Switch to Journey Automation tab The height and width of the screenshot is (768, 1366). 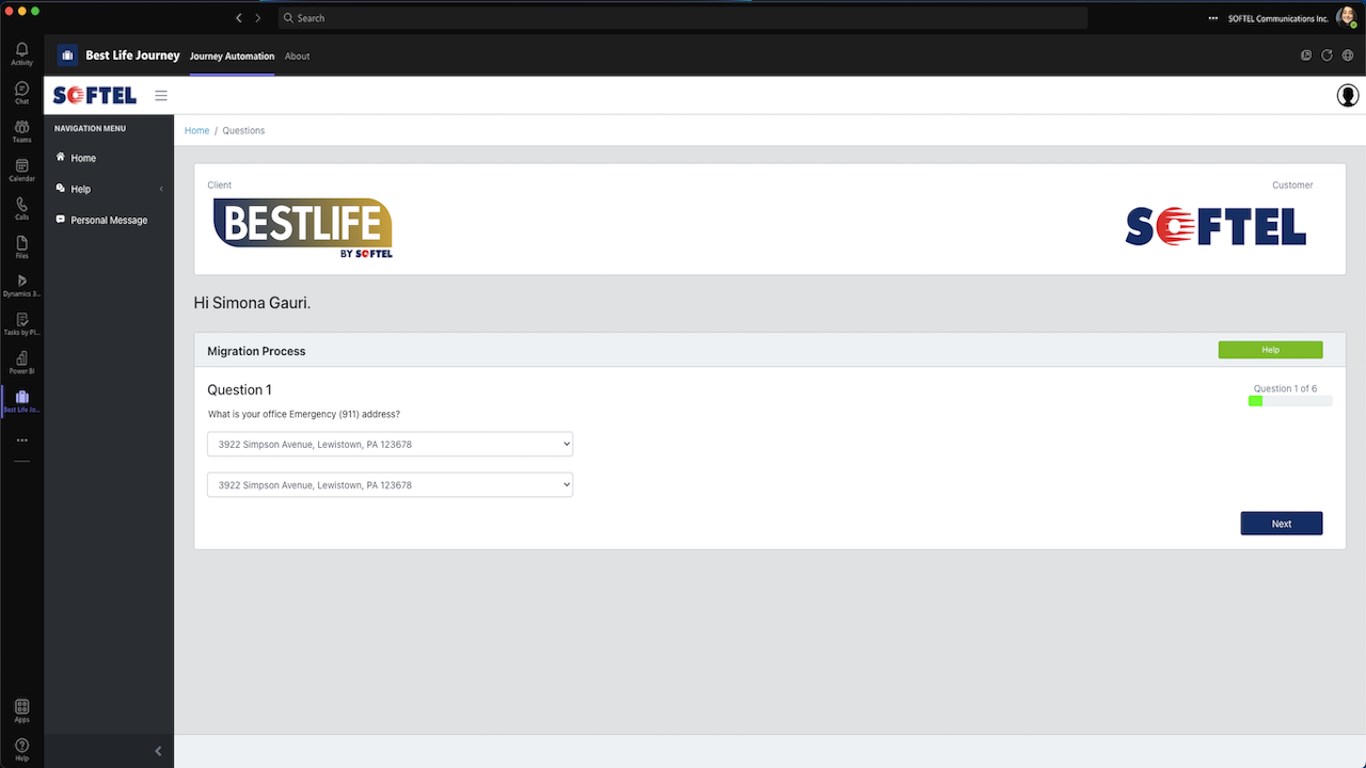[x=232, y=56]
